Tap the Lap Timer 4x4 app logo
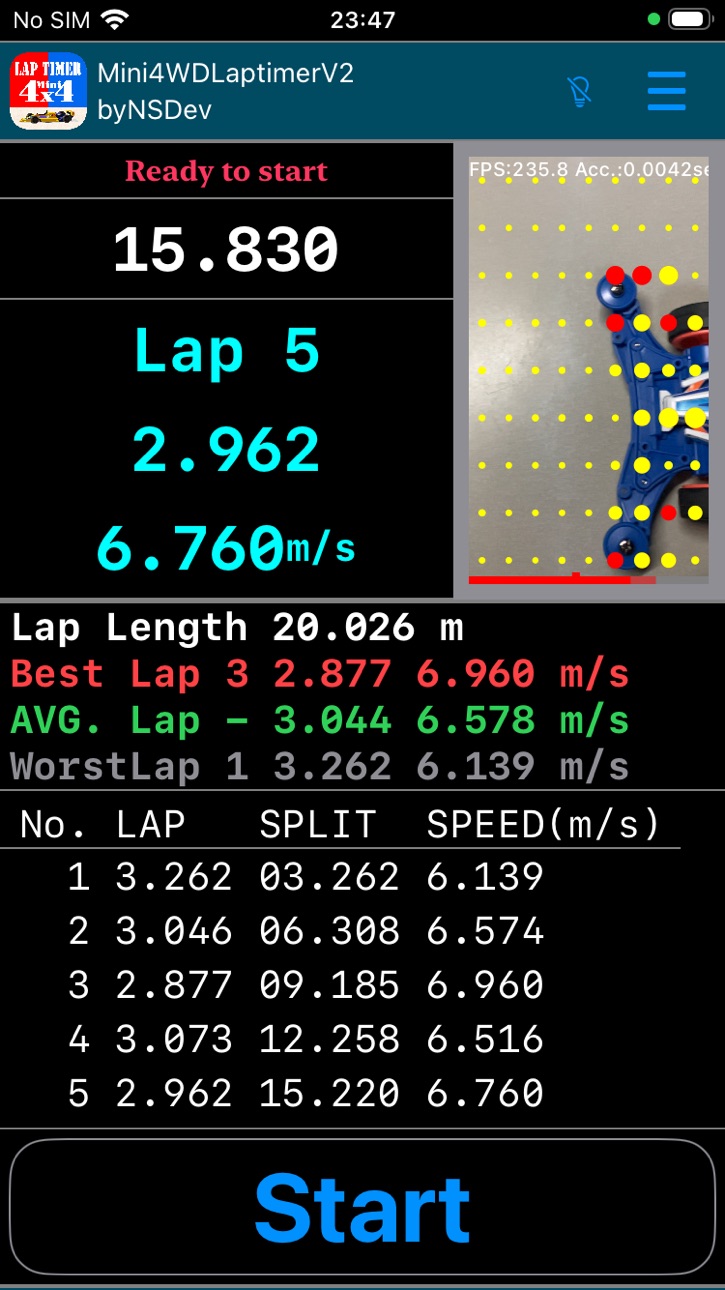Screen dimensions: 725x1290 48,91
